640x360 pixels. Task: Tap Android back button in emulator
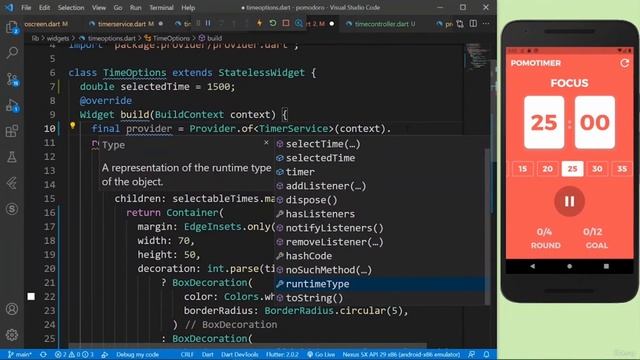[x=532, y=266]
